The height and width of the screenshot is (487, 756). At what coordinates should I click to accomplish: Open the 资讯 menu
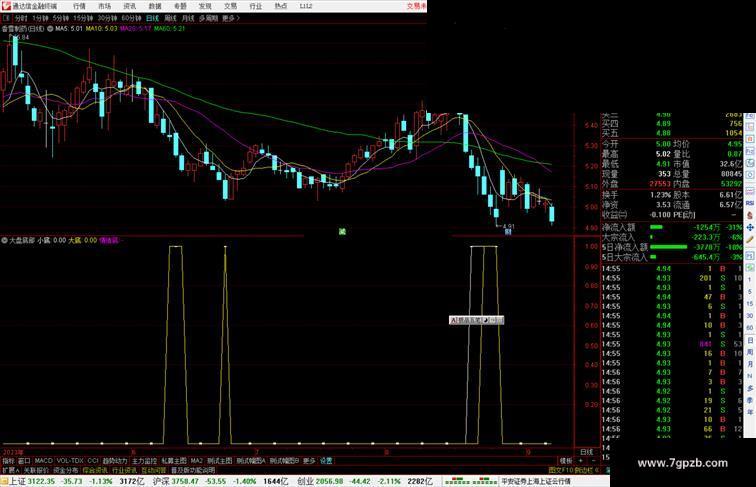129,6
